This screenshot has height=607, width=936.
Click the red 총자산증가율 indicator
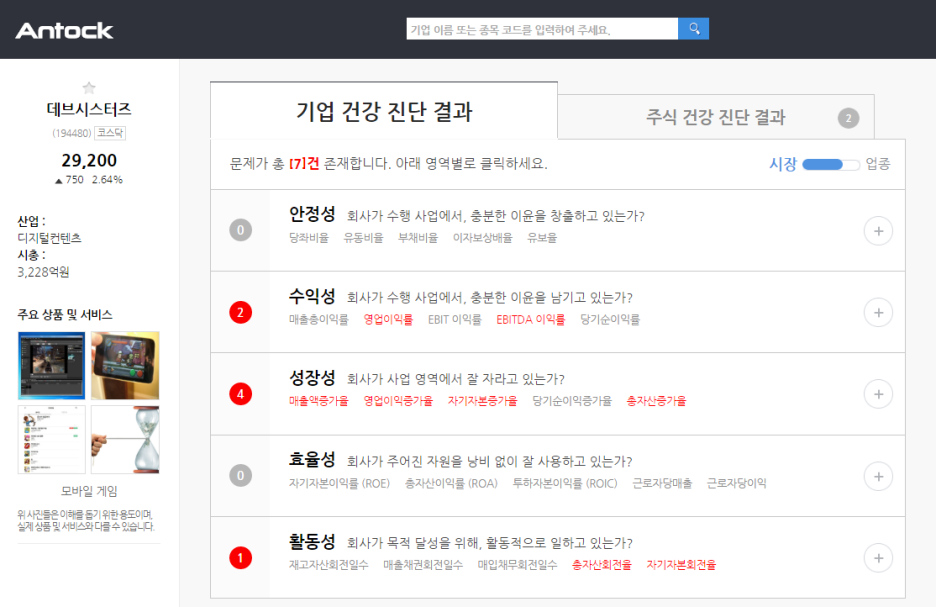click(x=656, y=401)
